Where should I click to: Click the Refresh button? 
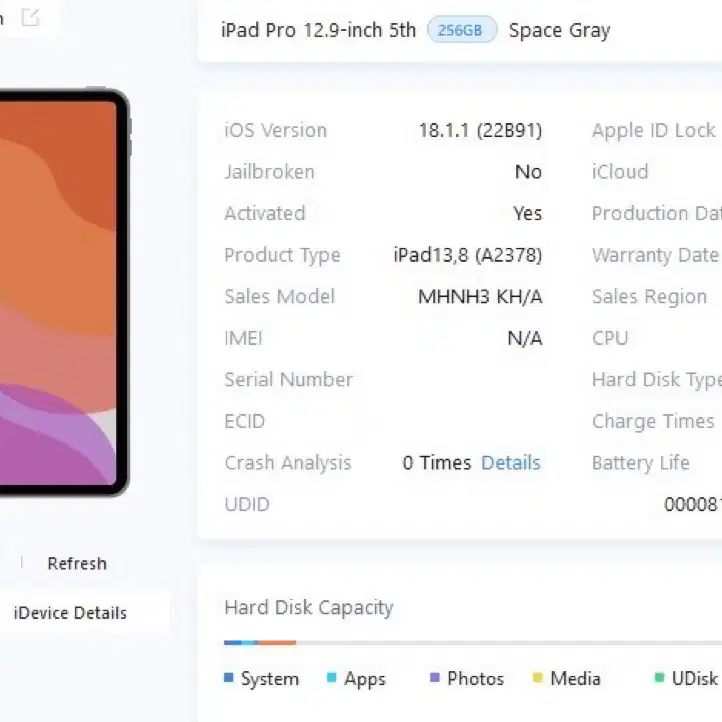[x=77, y=564]
